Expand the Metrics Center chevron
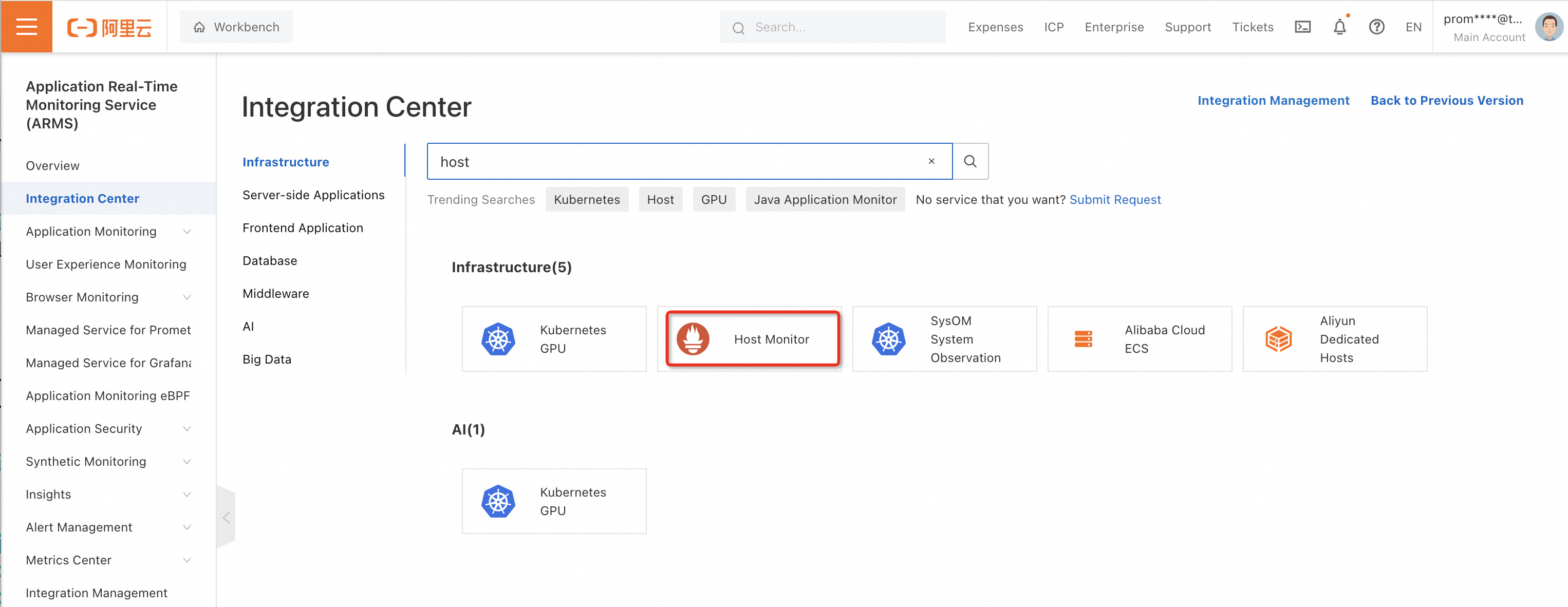The height and width of the screenshot is (607, 1568). coord(187,560)
